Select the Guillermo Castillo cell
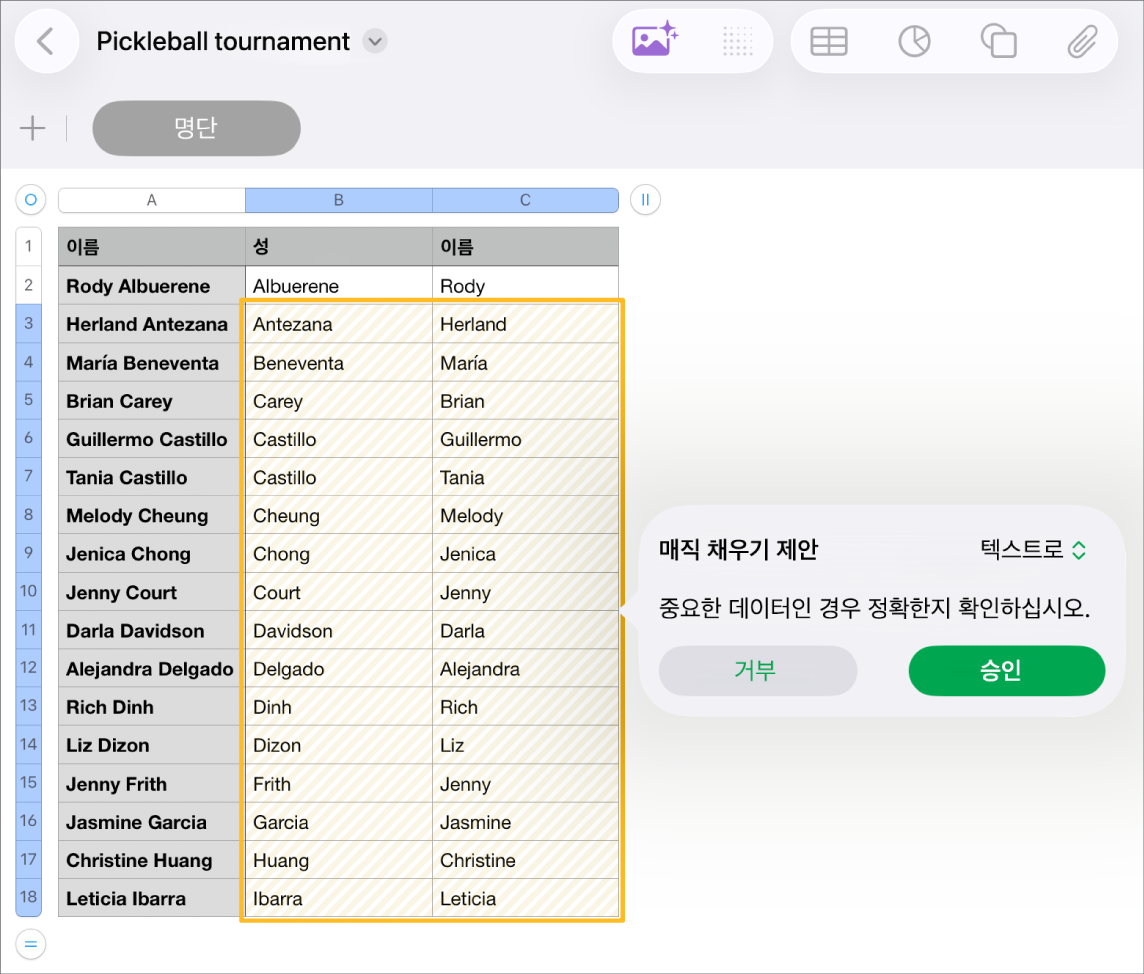1144x974 pixels. [152, 439]
